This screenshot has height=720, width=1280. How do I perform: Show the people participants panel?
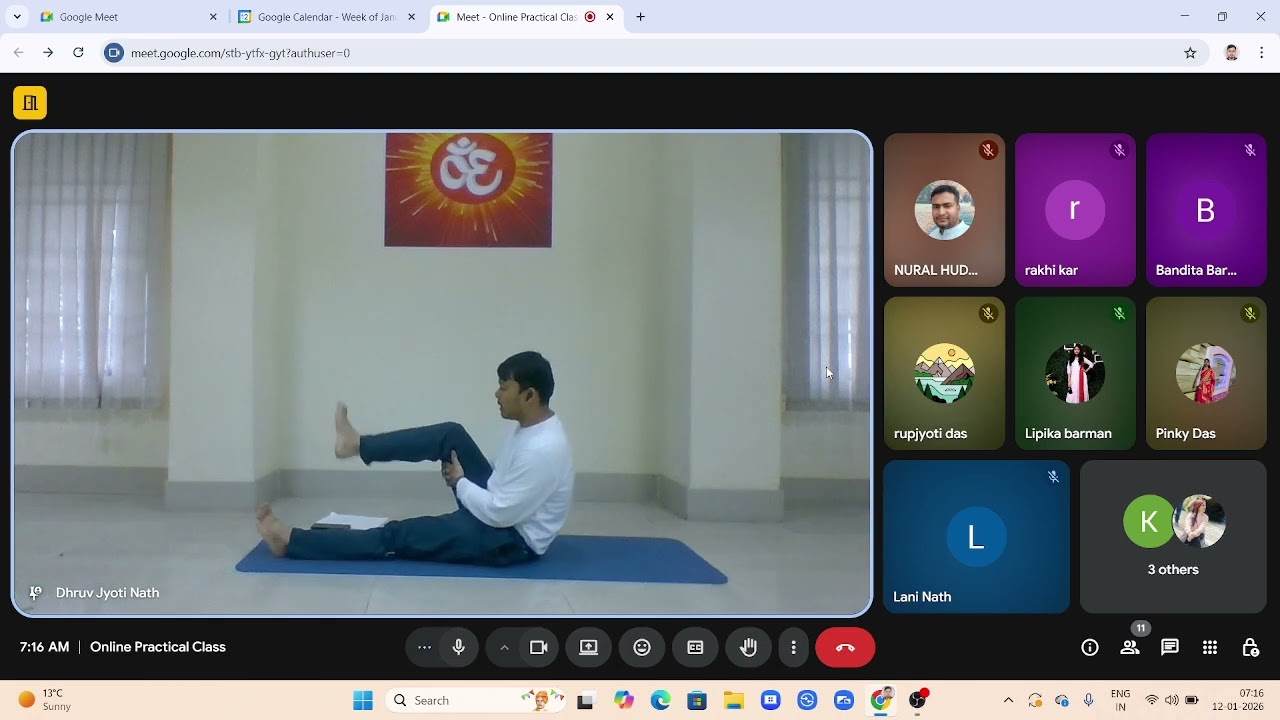(1130, 647)
